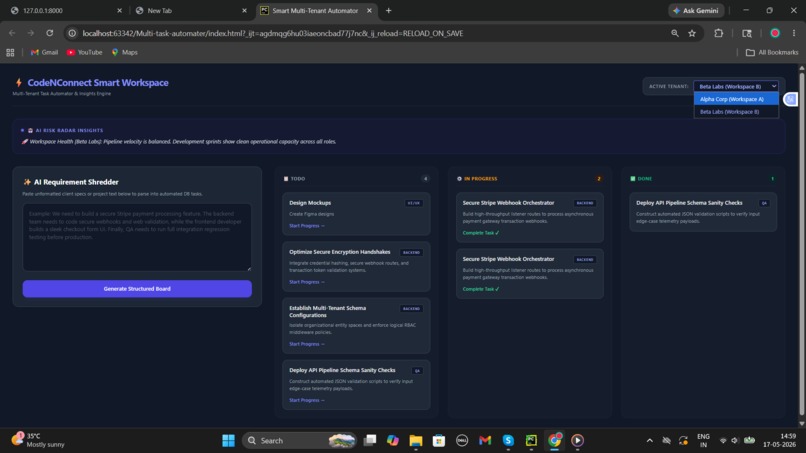Click the taskbar Search box

click(299, 441)
